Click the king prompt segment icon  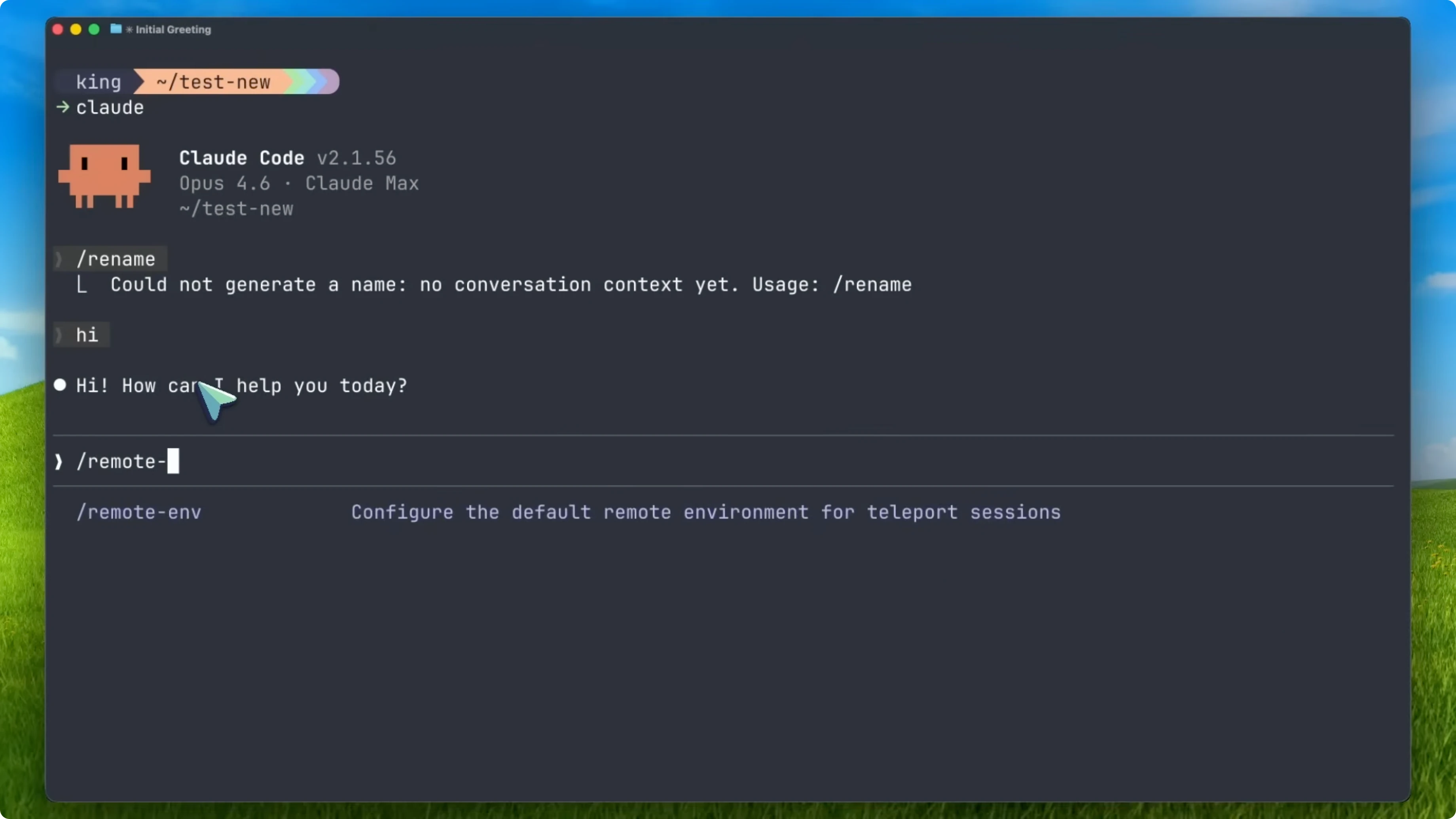[x=99, y=82]
